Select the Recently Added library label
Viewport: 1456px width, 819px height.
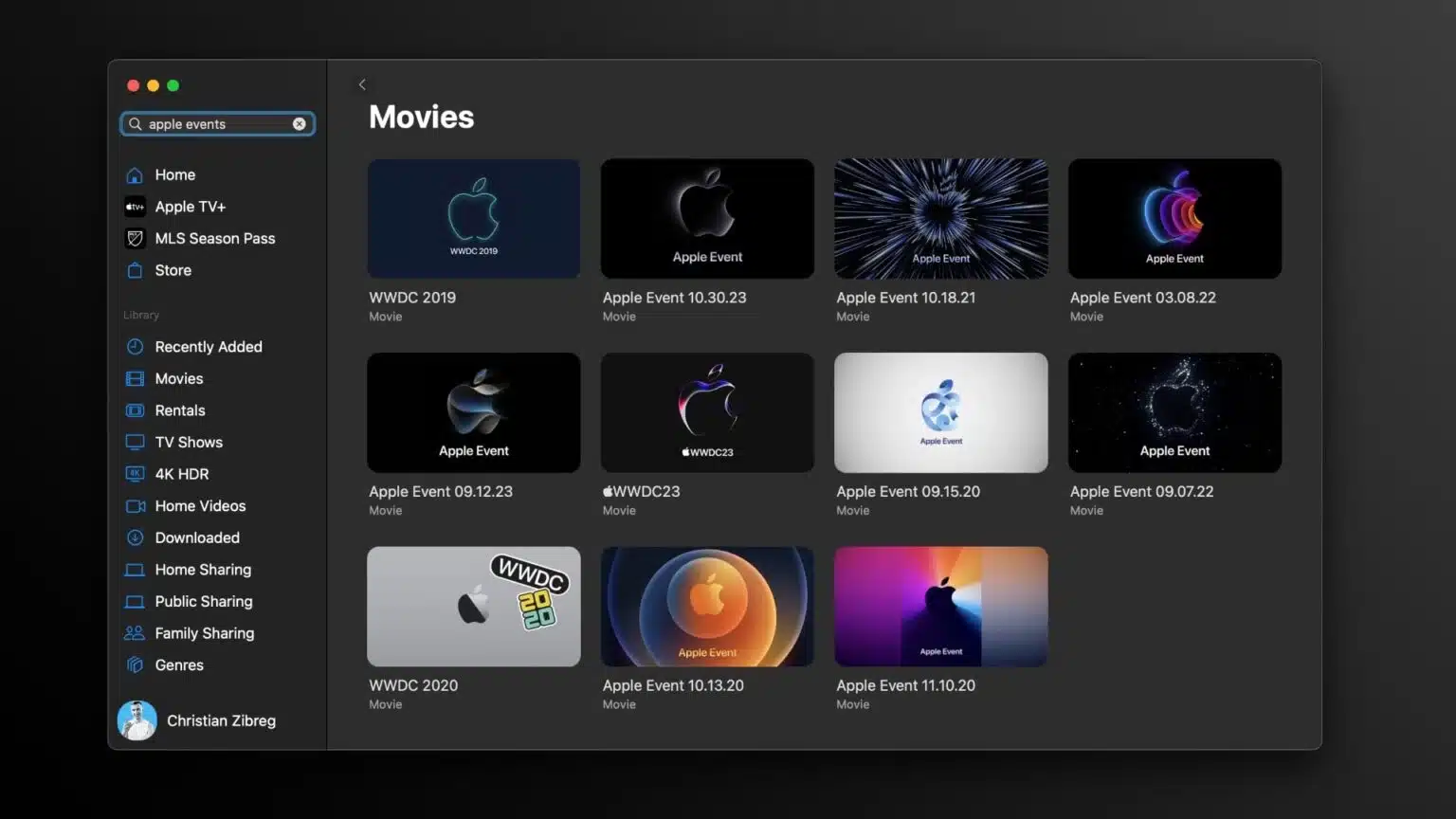click(209, 347)
